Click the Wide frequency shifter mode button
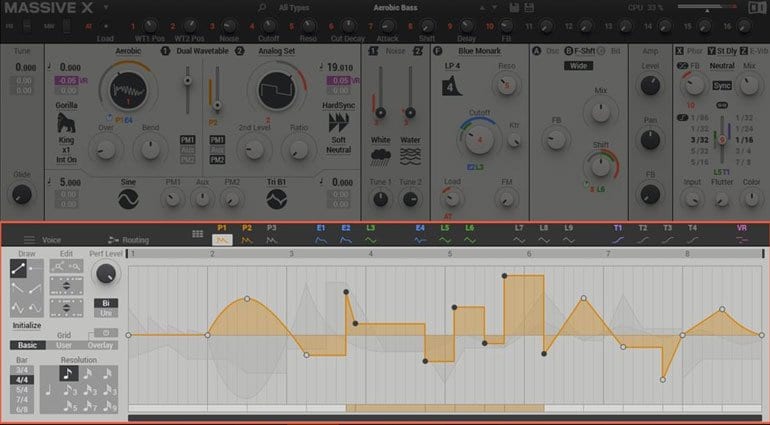Screen dimensions: 770x425 578,65
